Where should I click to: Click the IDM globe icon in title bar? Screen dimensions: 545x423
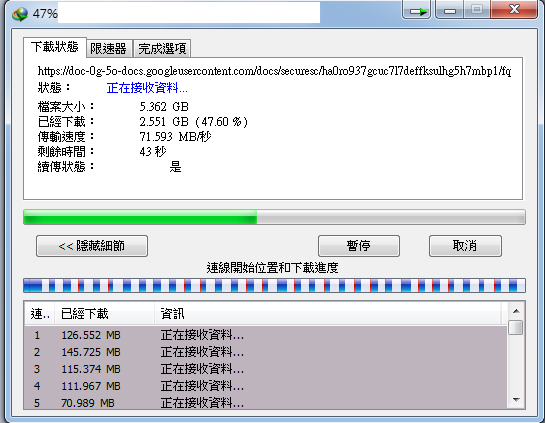tap(19, 14)
